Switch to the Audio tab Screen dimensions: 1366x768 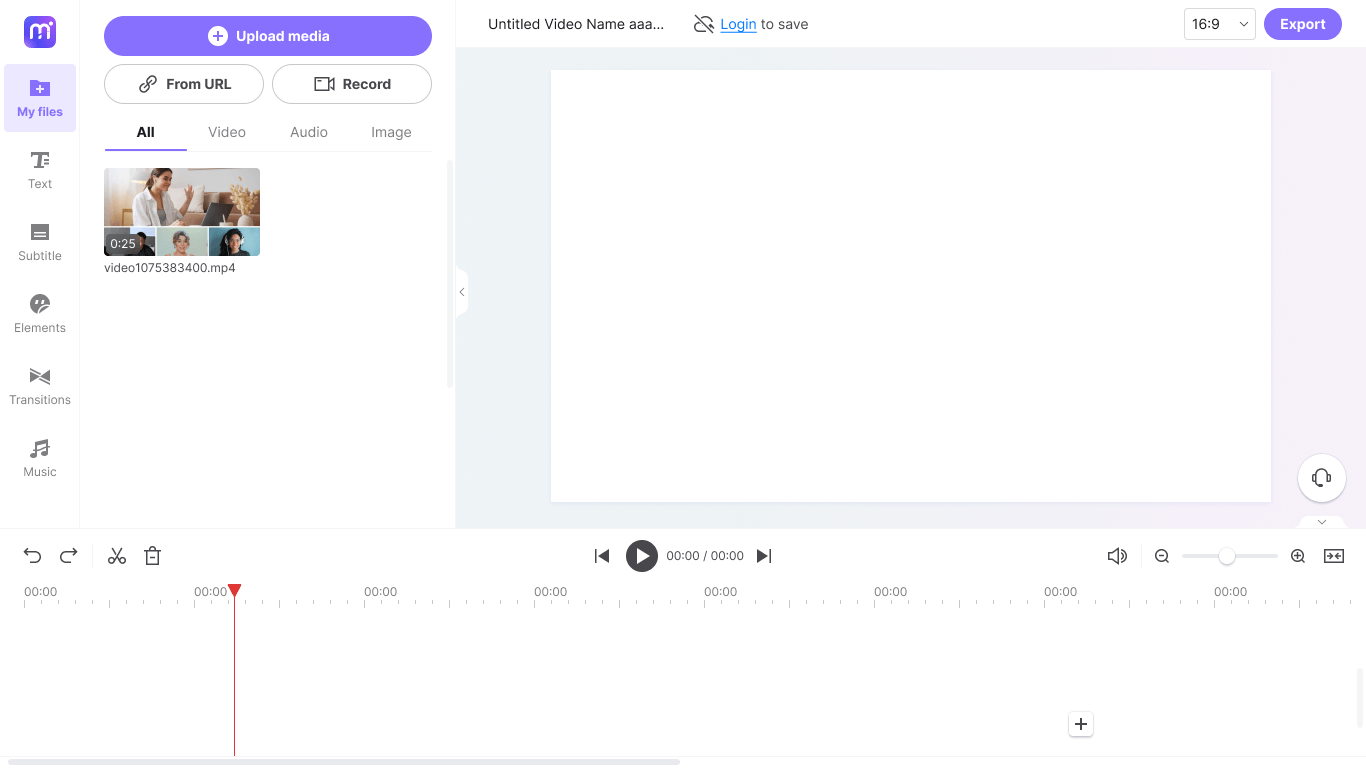tap(309, 132)
